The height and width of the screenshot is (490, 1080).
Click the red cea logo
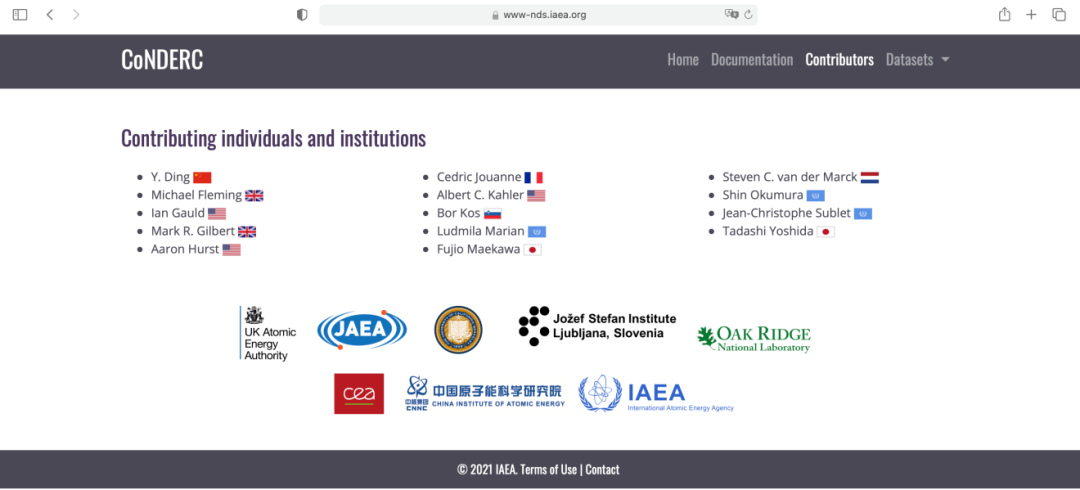[359, 394]
